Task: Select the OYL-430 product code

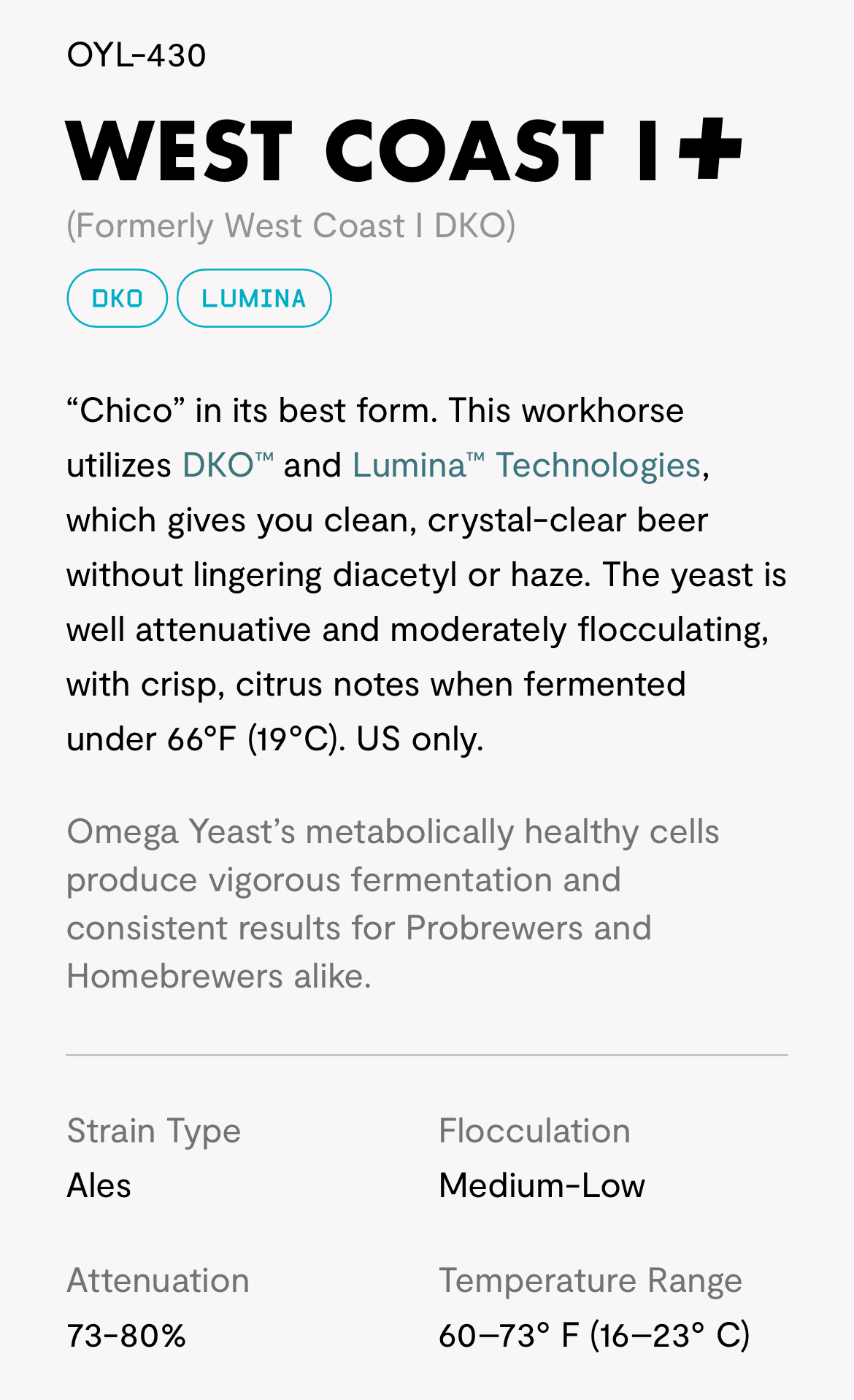Action: click(136, 55)
